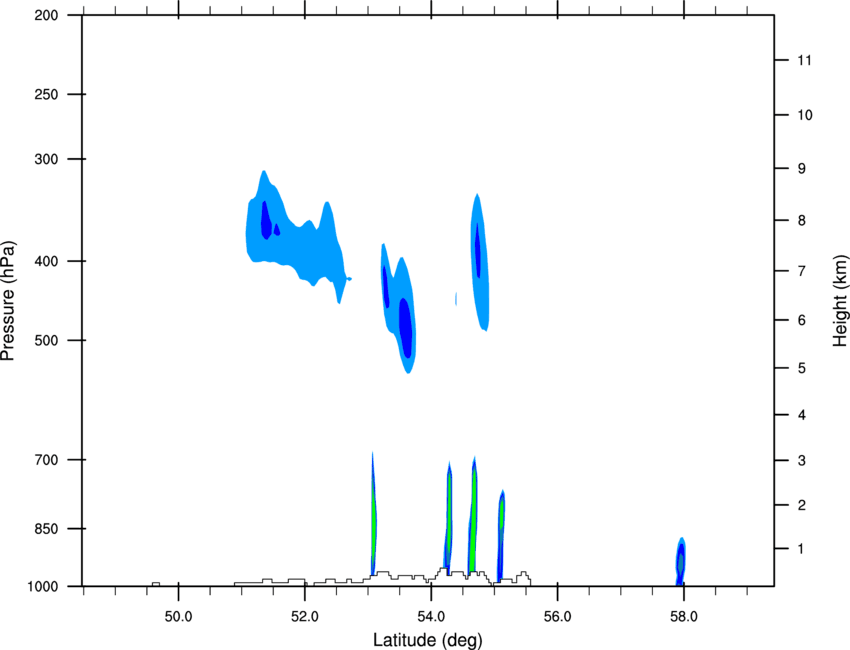Click the dark-blue core near 500 hPa
850x650 pixels.
(405, 325)
